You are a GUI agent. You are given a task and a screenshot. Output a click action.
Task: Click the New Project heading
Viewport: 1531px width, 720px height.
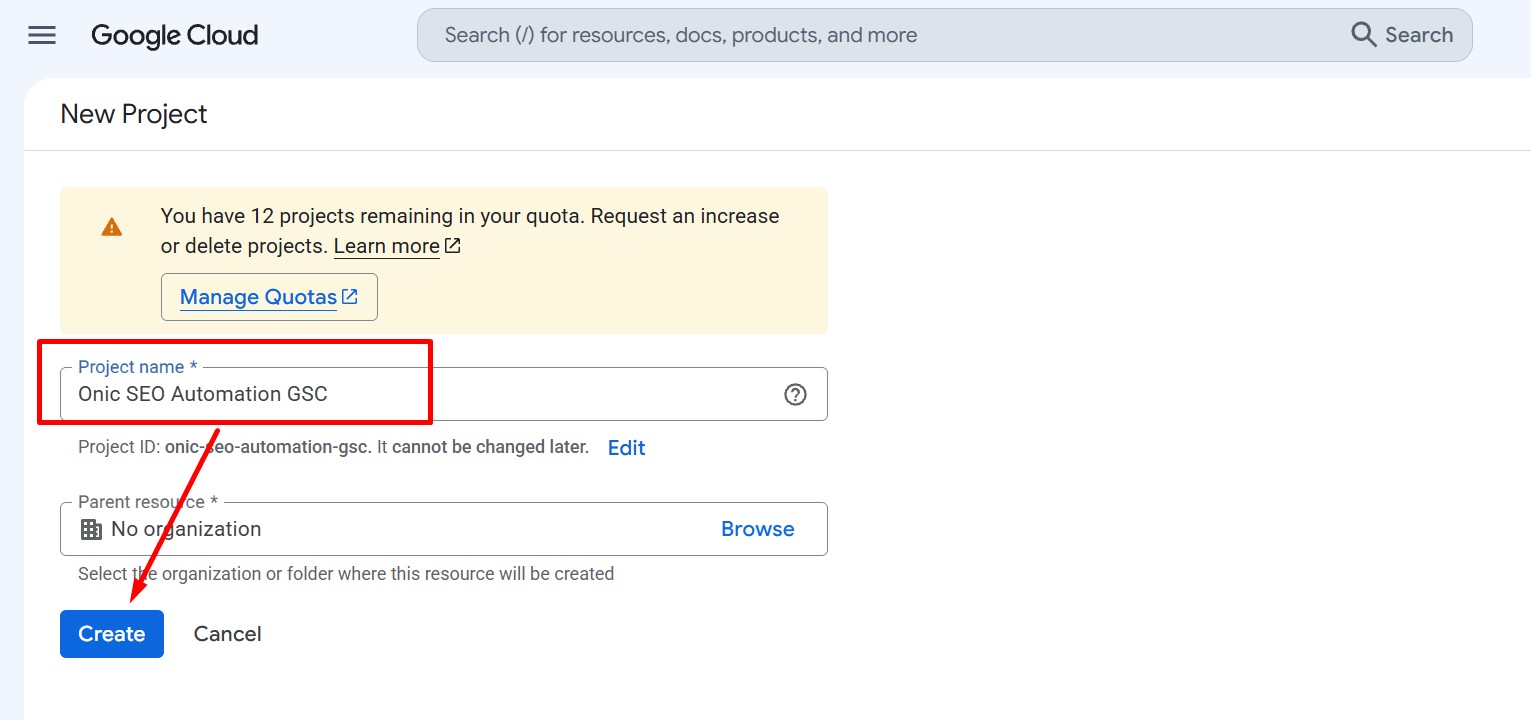[x=134, y=114]
